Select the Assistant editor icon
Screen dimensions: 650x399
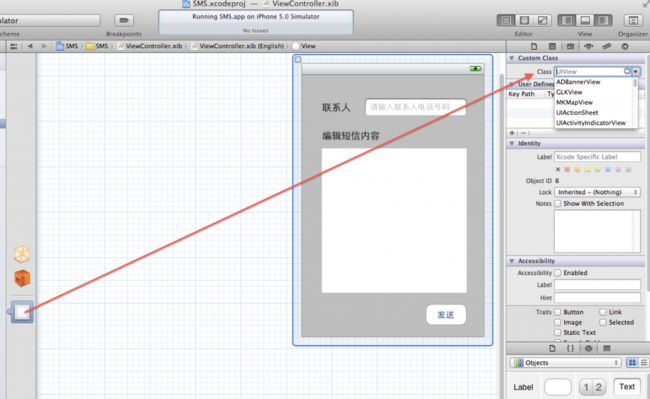(x=524, y=20)
